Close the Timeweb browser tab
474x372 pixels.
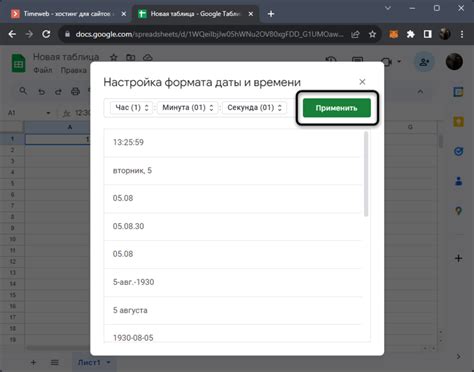coord(124,14)
